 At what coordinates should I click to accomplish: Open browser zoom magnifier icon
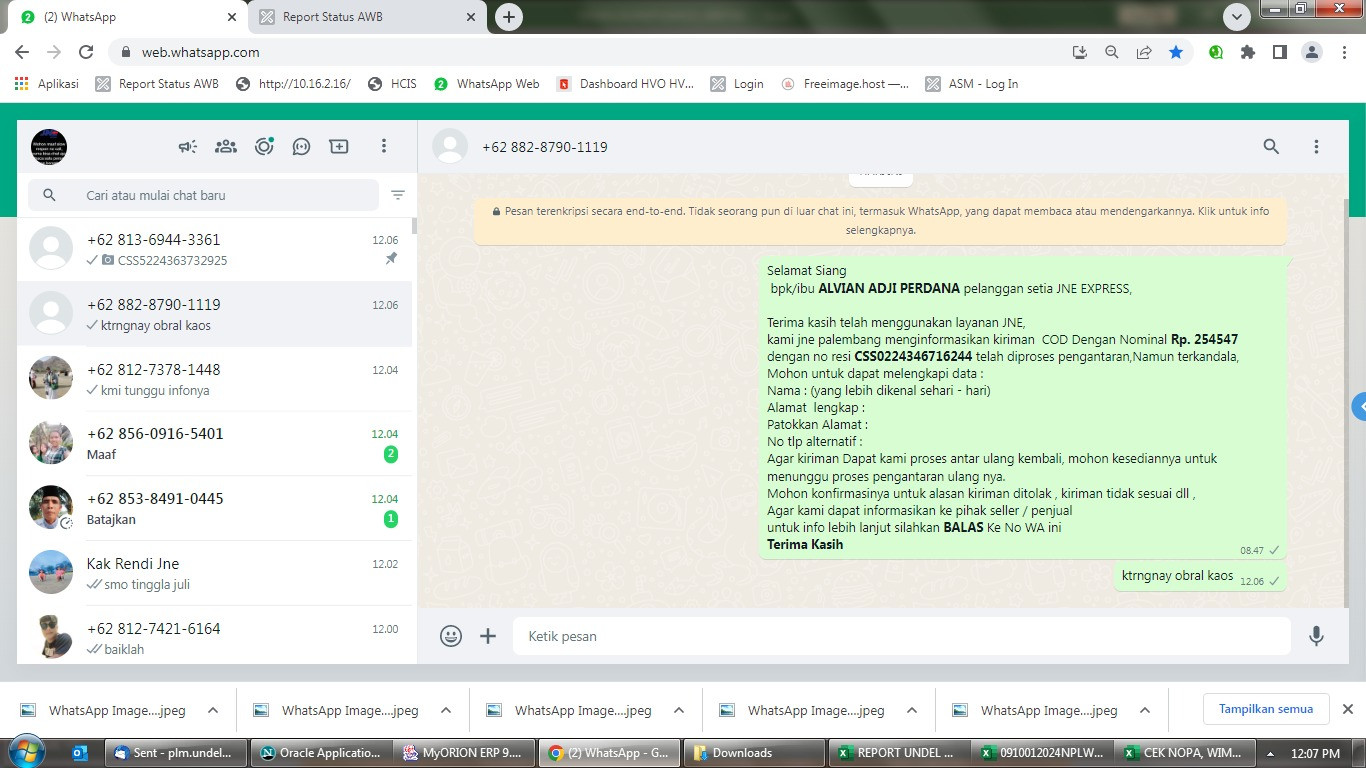coord(1111,52)
